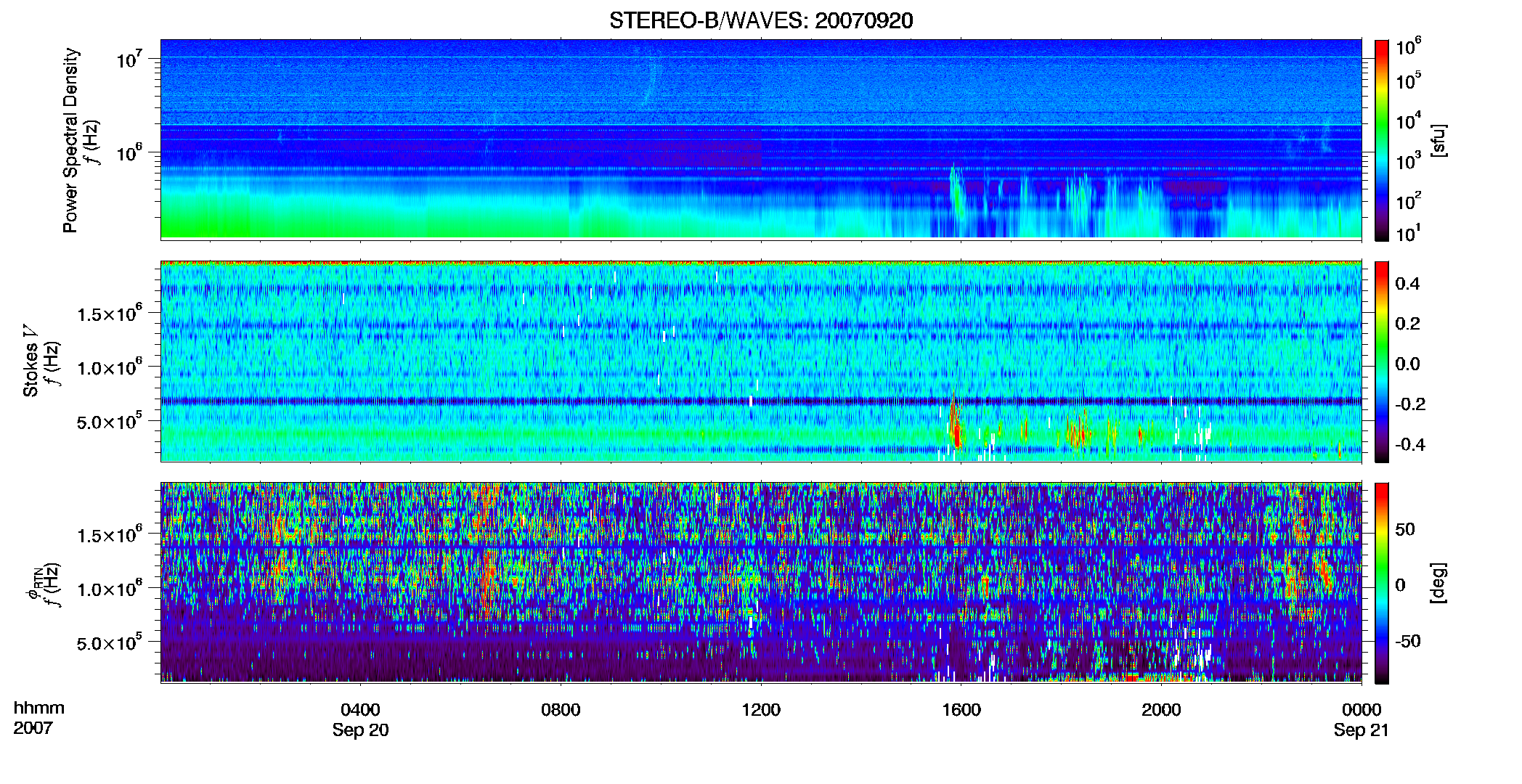1522x784 pixels.
Task: Select the -50 label on the degrees color bar
Action: [x=1407, y=641]
